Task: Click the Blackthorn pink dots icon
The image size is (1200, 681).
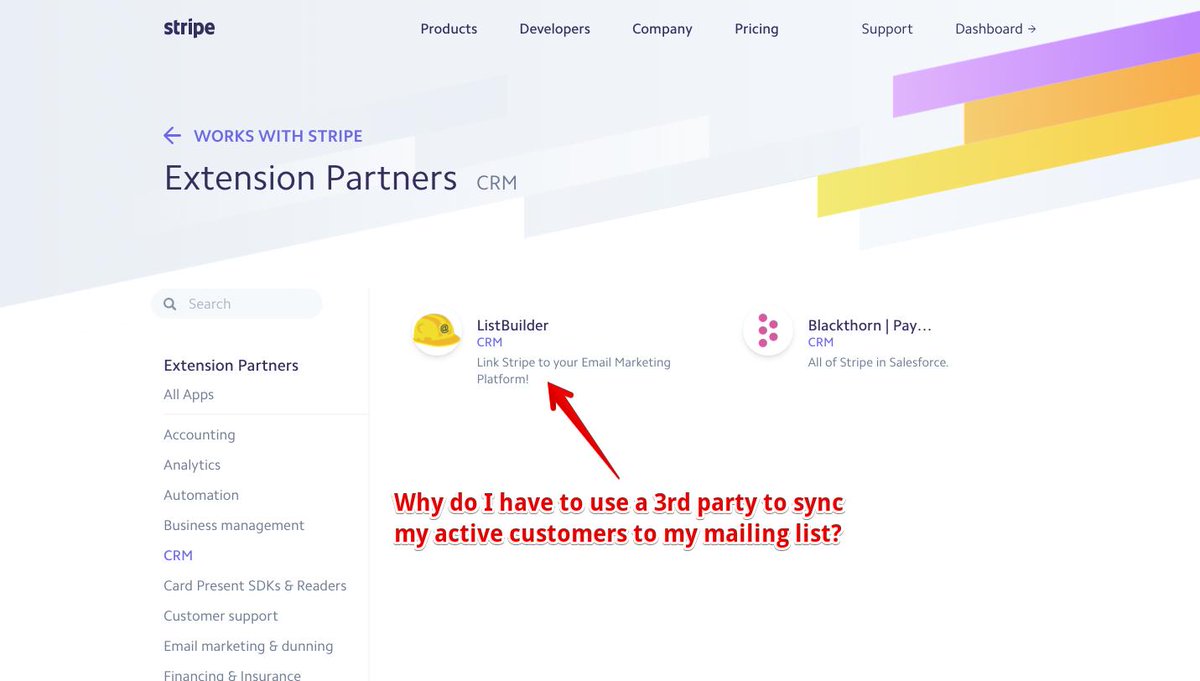Action: tap(767, 331)
